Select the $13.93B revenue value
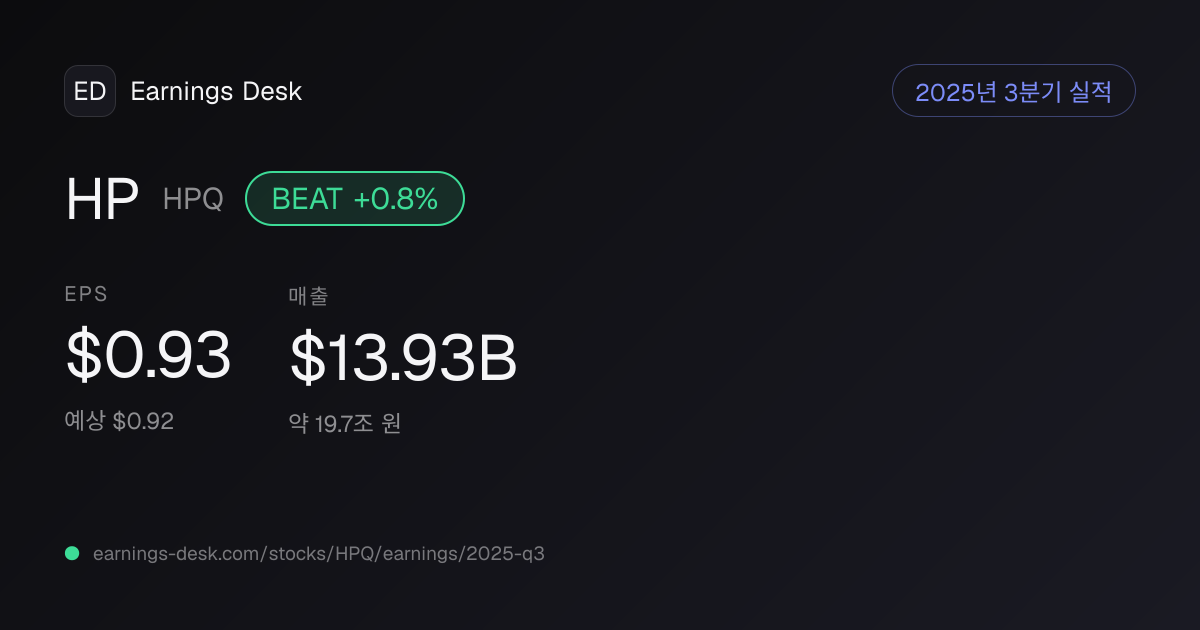1200x630 pixels. 403,358
